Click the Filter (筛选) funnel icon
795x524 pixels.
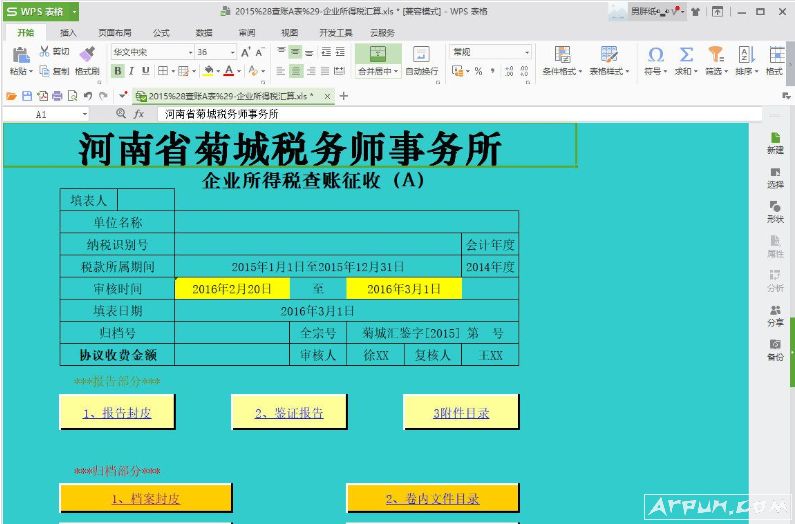click(x=716, y=54)
